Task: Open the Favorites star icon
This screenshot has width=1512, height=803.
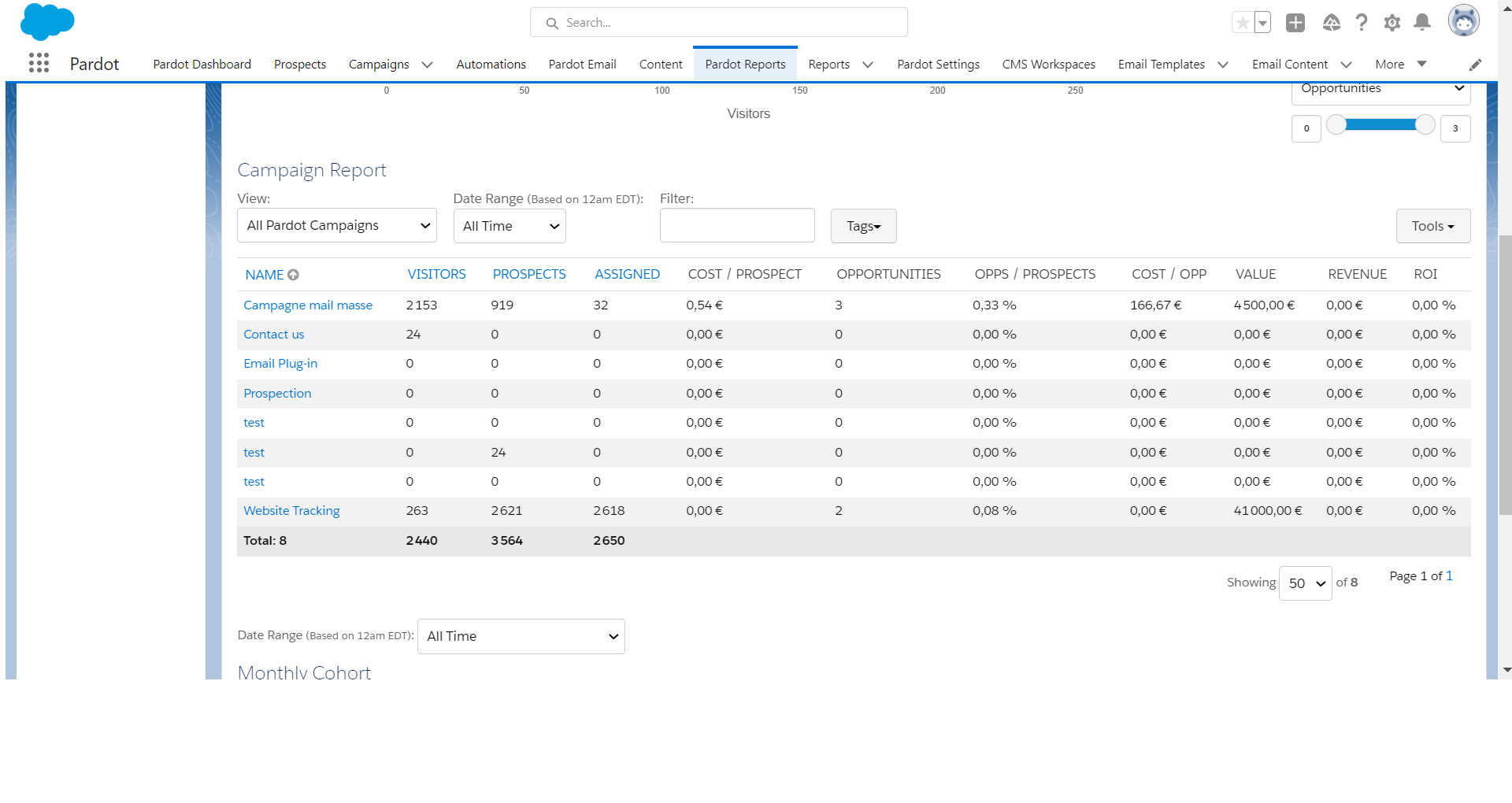Action: click(1242, 23)
